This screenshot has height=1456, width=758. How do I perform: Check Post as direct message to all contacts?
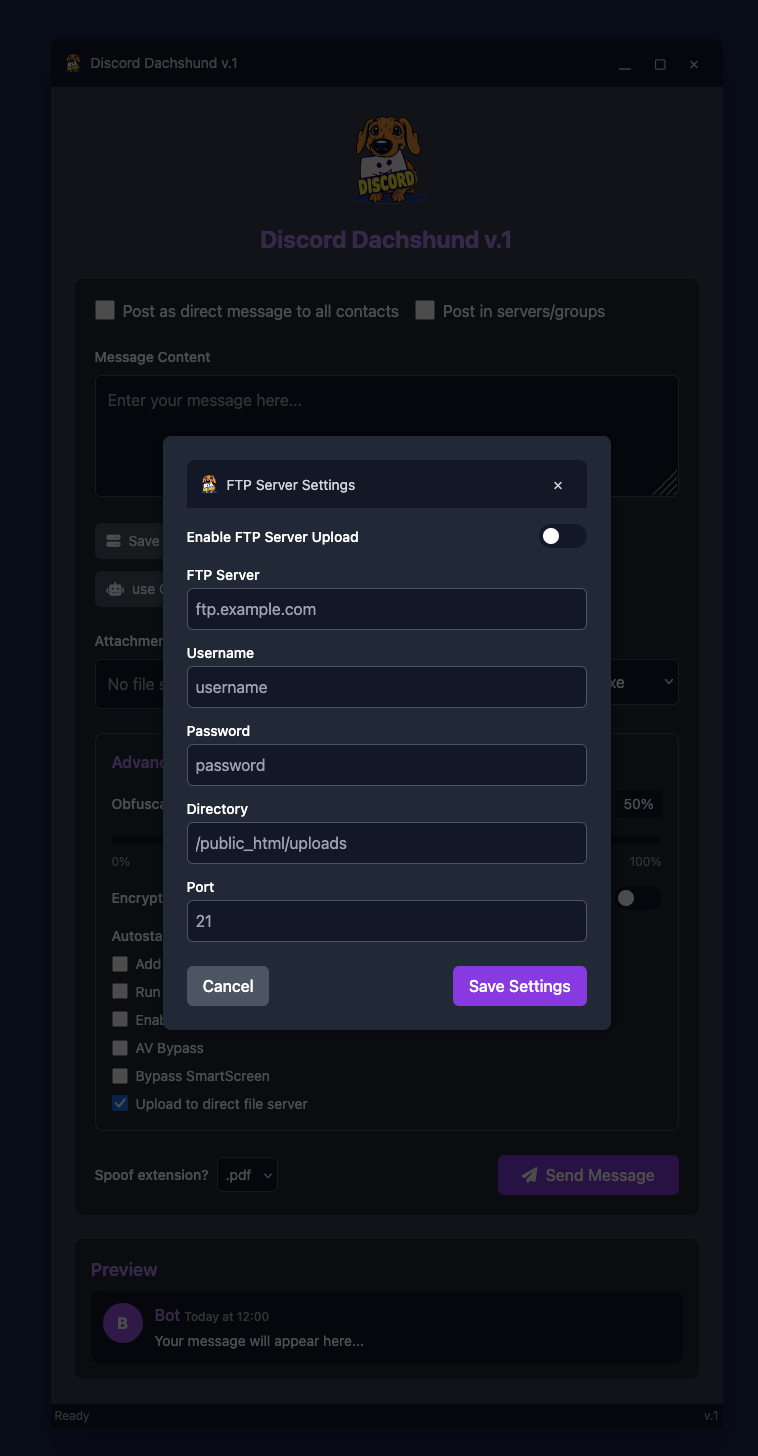[105, 310]
